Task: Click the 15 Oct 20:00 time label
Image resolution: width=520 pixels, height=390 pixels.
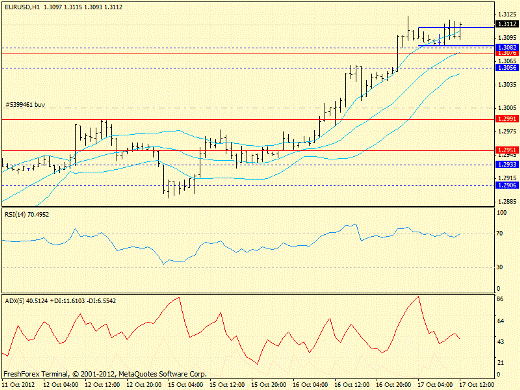Action: click(x=269, y=384)
